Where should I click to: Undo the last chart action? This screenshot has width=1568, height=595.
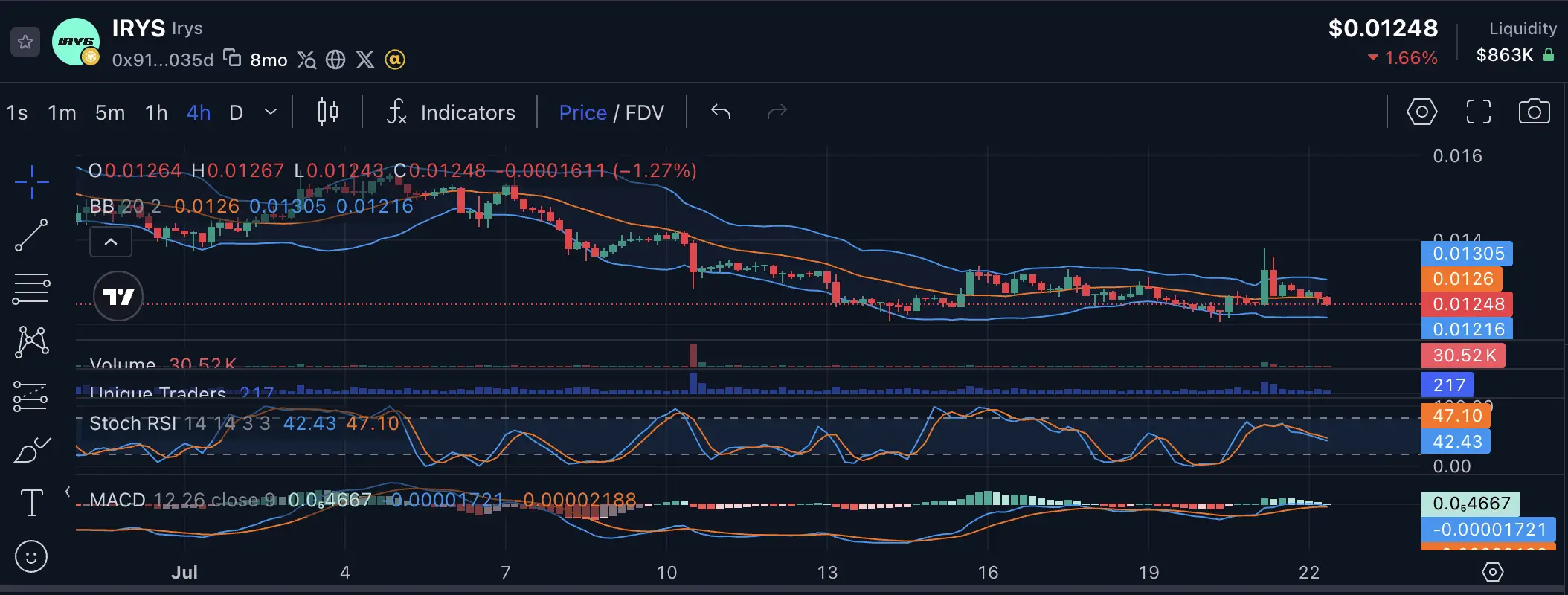[x=721, y=112]
